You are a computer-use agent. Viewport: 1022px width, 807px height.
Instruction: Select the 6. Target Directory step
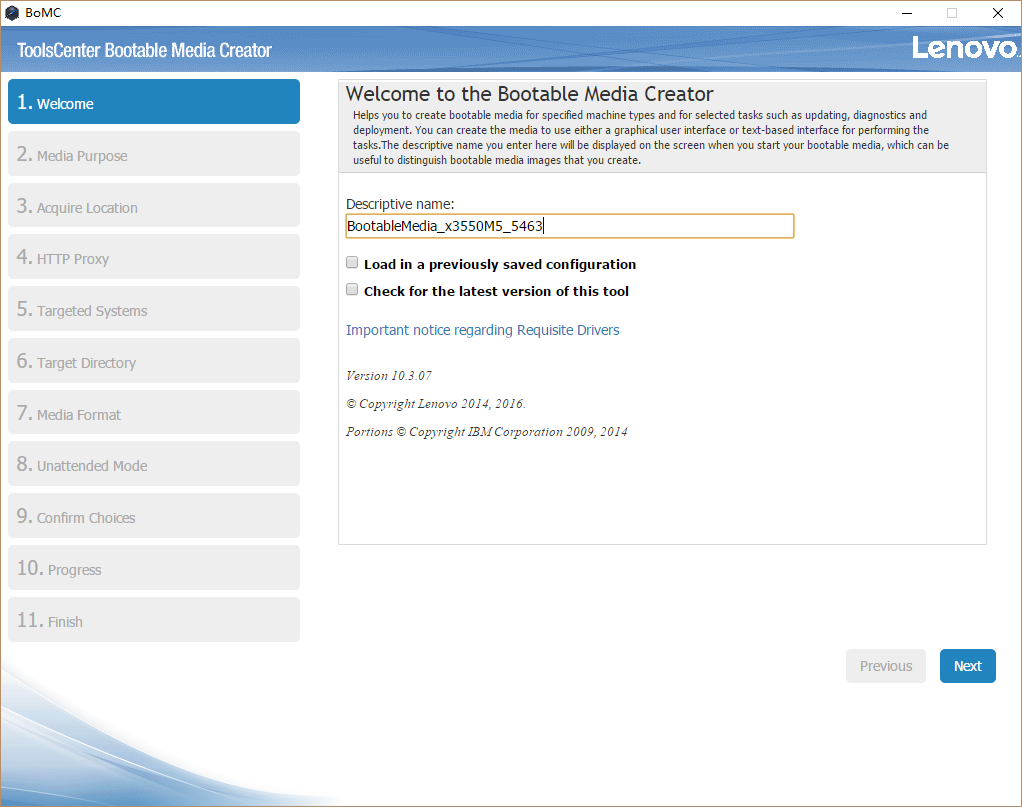[154, 360]
